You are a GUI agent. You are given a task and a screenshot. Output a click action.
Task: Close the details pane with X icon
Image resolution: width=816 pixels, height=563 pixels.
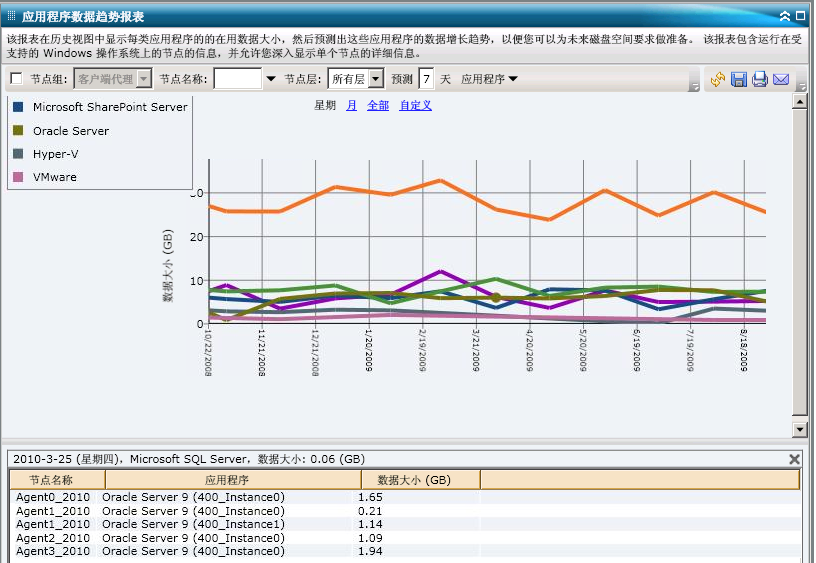pos(795,459)
